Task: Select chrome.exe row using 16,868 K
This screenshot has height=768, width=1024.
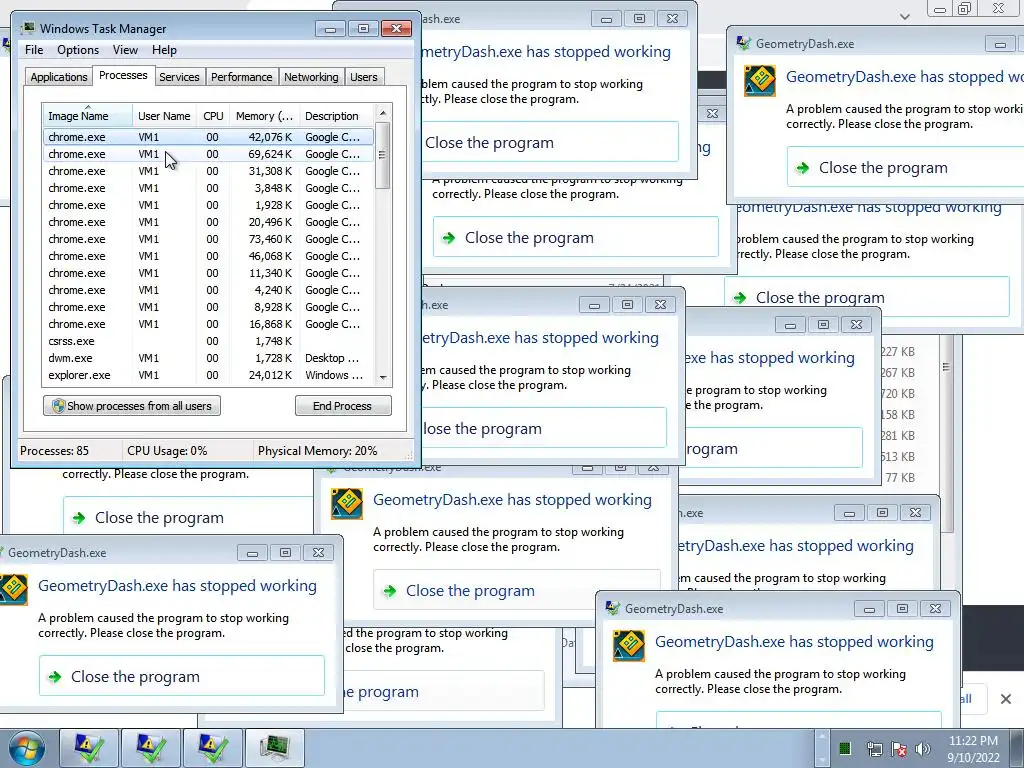Action: (x=209, y=324)
